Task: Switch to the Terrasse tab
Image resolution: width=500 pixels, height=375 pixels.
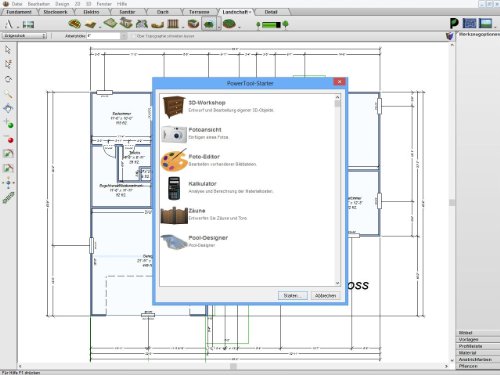Action: [x=199, y=12]
